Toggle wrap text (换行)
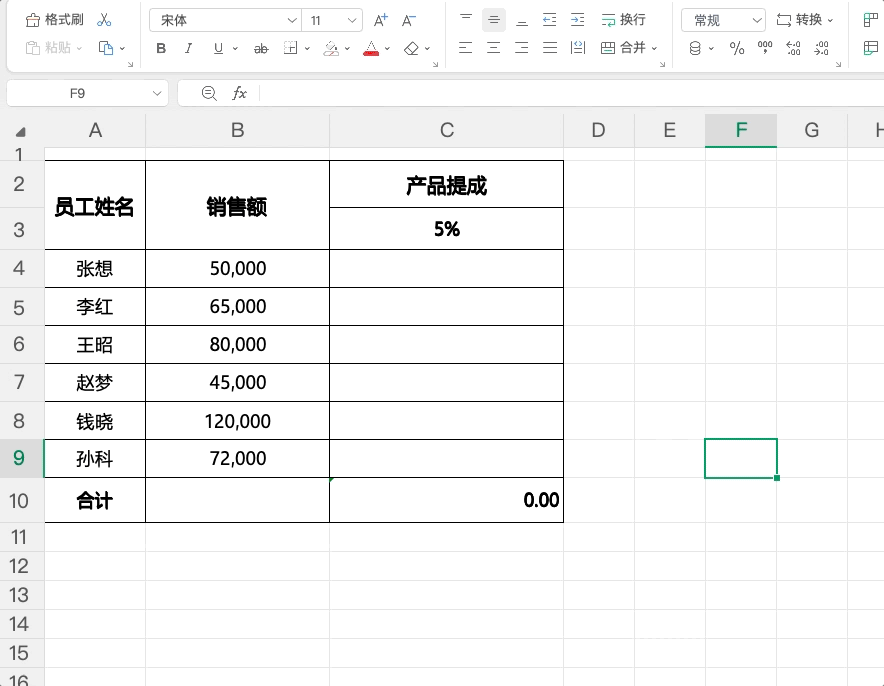 [624, 20]
